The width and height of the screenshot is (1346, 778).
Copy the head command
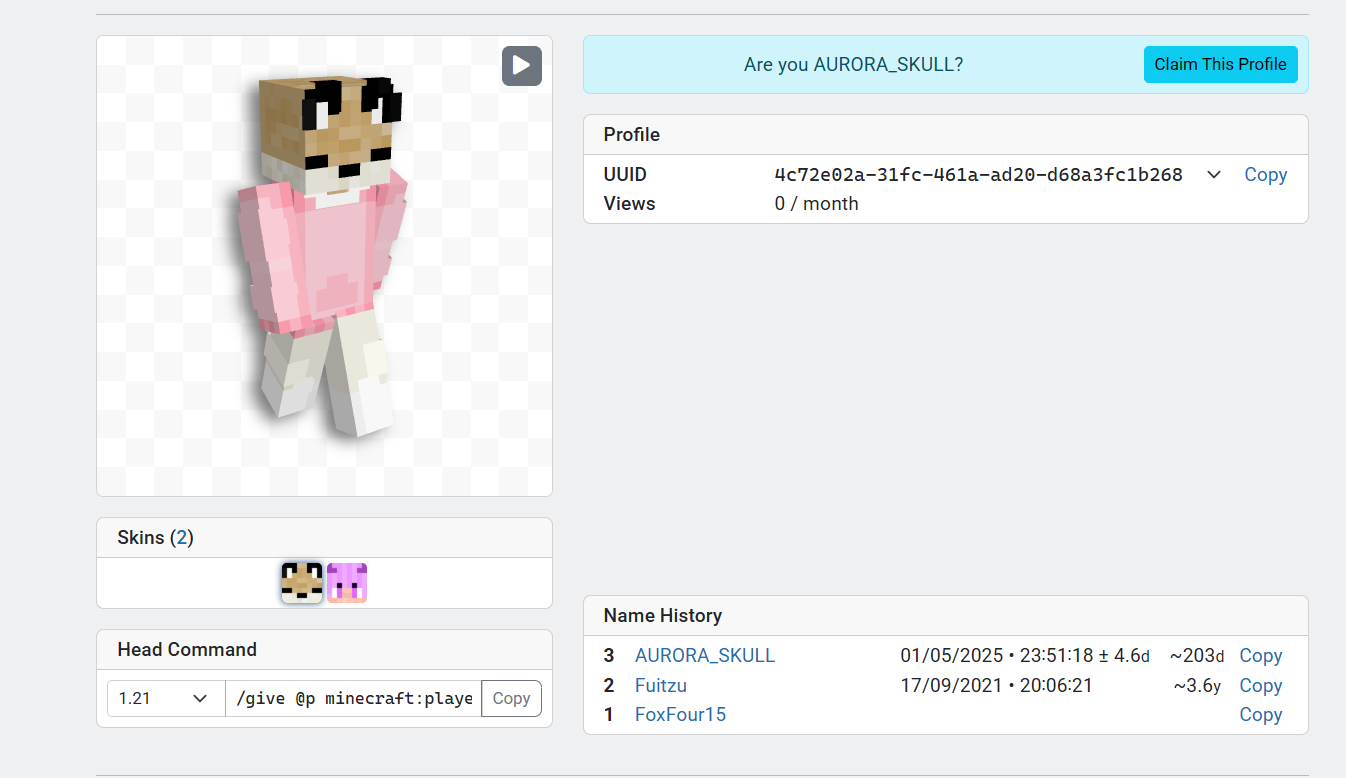[511, 698]
